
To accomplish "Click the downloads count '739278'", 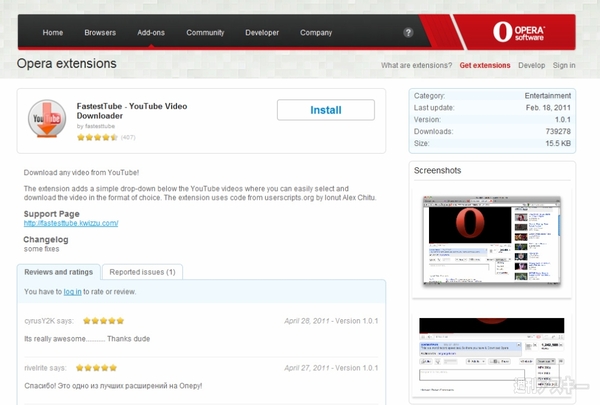I will pyautogui.click(x=558, y=131).
